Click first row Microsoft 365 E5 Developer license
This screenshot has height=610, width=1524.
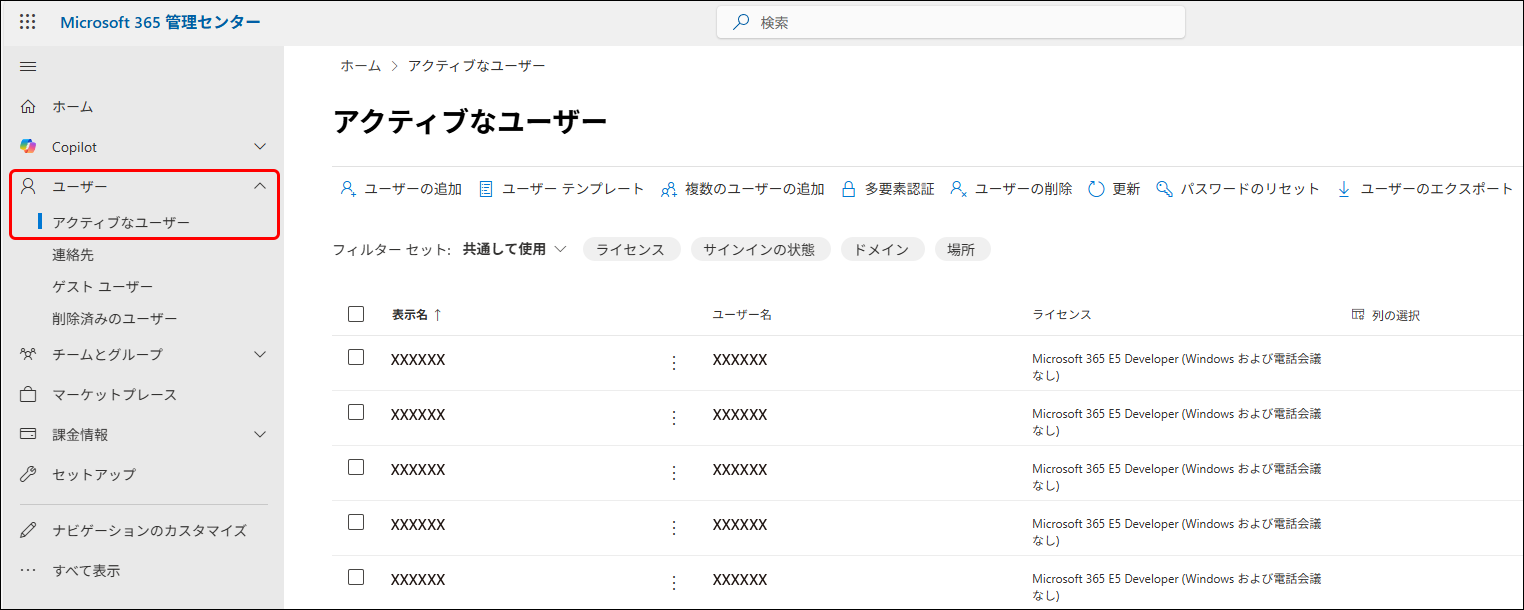coord(1177,367)
